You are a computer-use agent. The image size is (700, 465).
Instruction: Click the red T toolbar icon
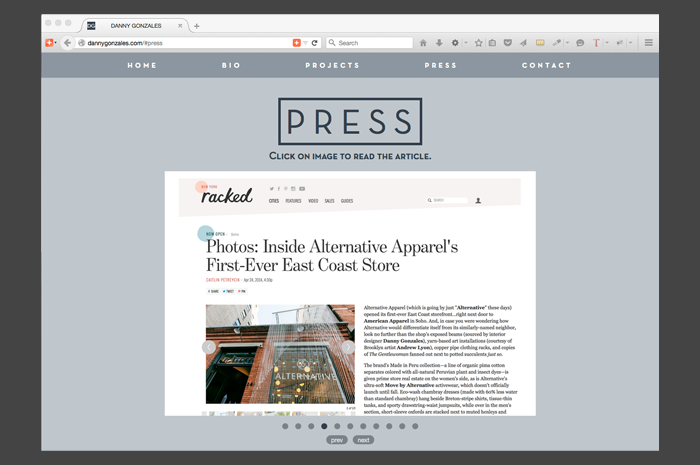[x=596, y=43]
